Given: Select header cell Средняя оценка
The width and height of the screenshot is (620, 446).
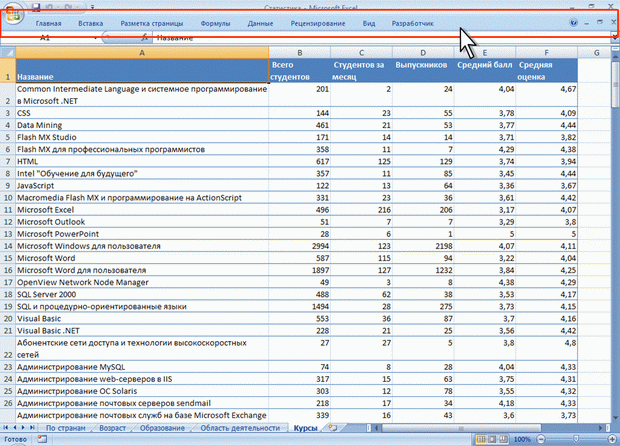Looking at the screenshot, I should 546,70.
